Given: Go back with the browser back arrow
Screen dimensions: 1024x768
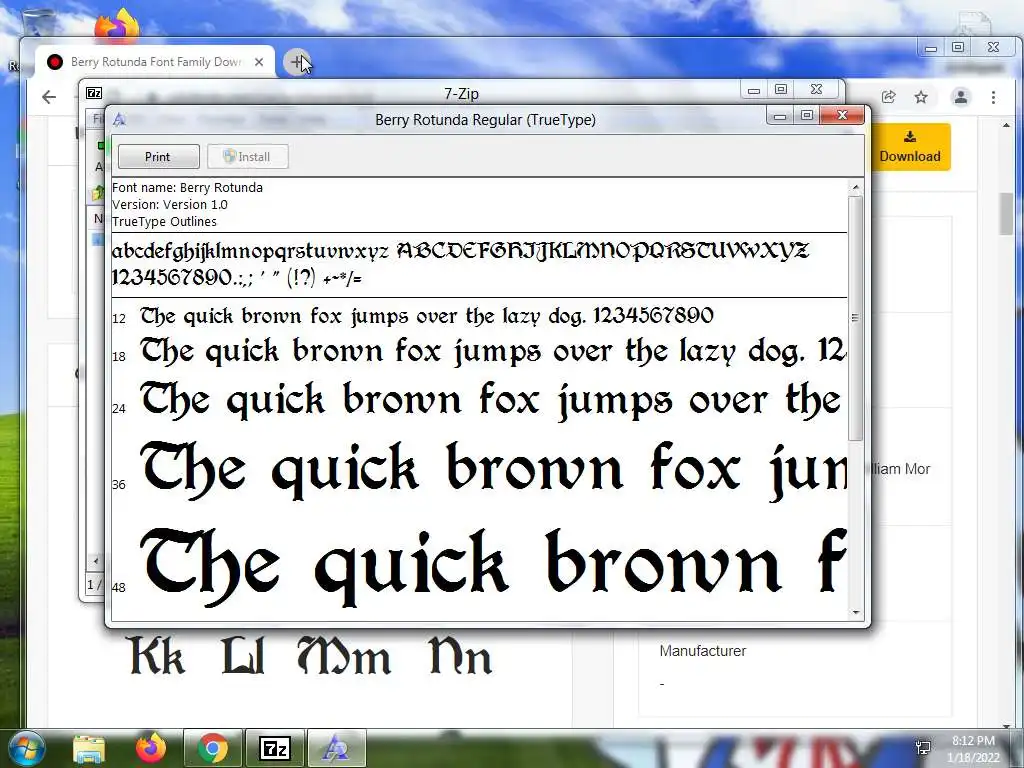Looking at the screenshot, I should tap(49, 97).
